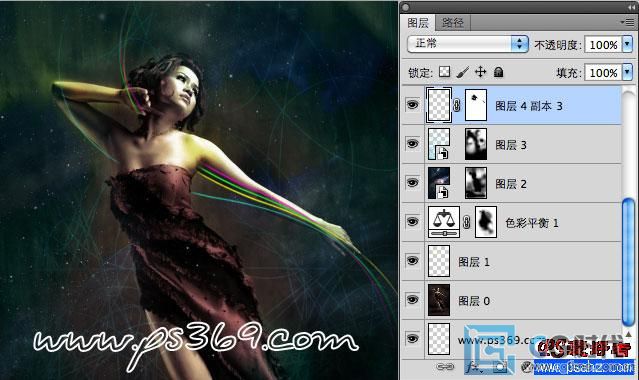Hide the 图层 4 副本 3 layer

[x=412, y=105]
